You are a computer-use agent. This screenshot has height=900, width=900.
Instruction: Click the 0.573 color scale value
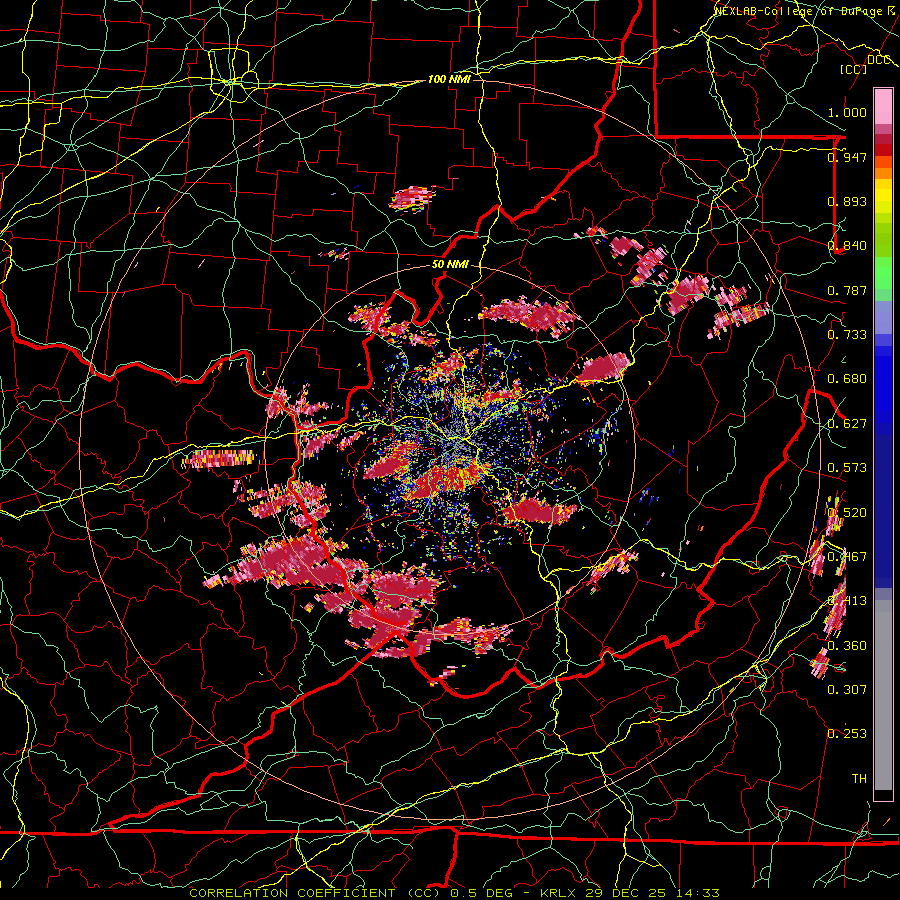click(x=847, y=468)
